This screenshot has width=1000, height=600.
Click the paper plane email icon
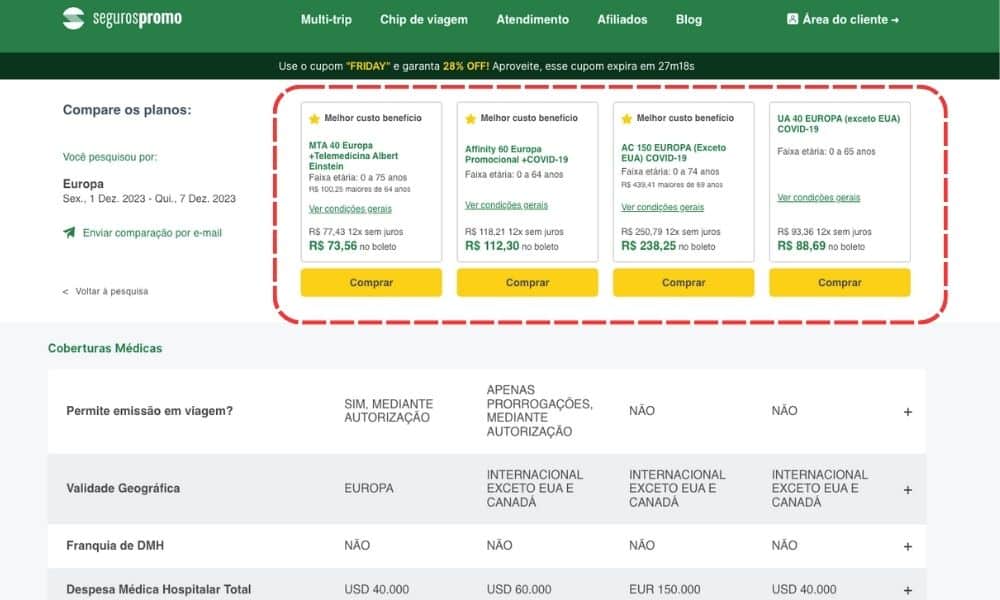click(69, 232)
